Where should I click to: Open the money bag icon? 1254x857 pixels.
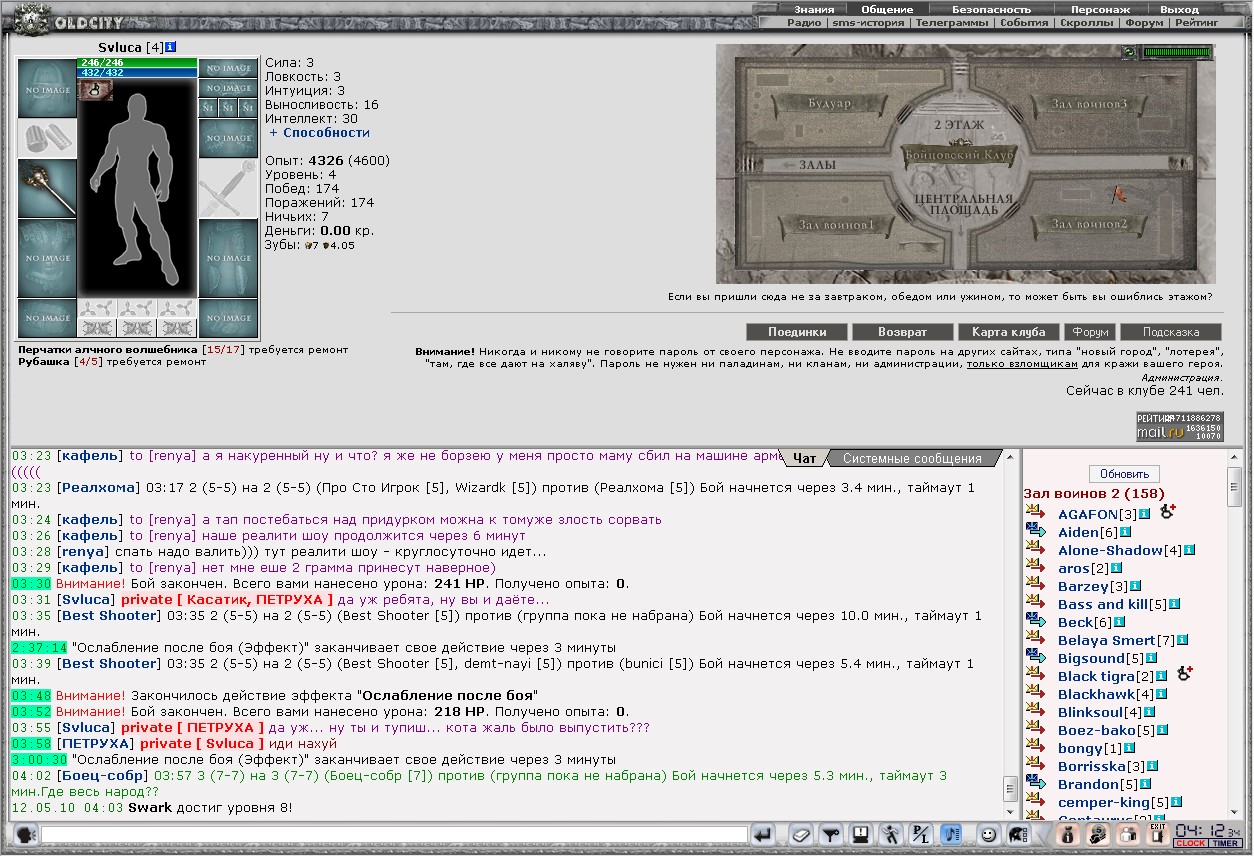[1067, 834]
